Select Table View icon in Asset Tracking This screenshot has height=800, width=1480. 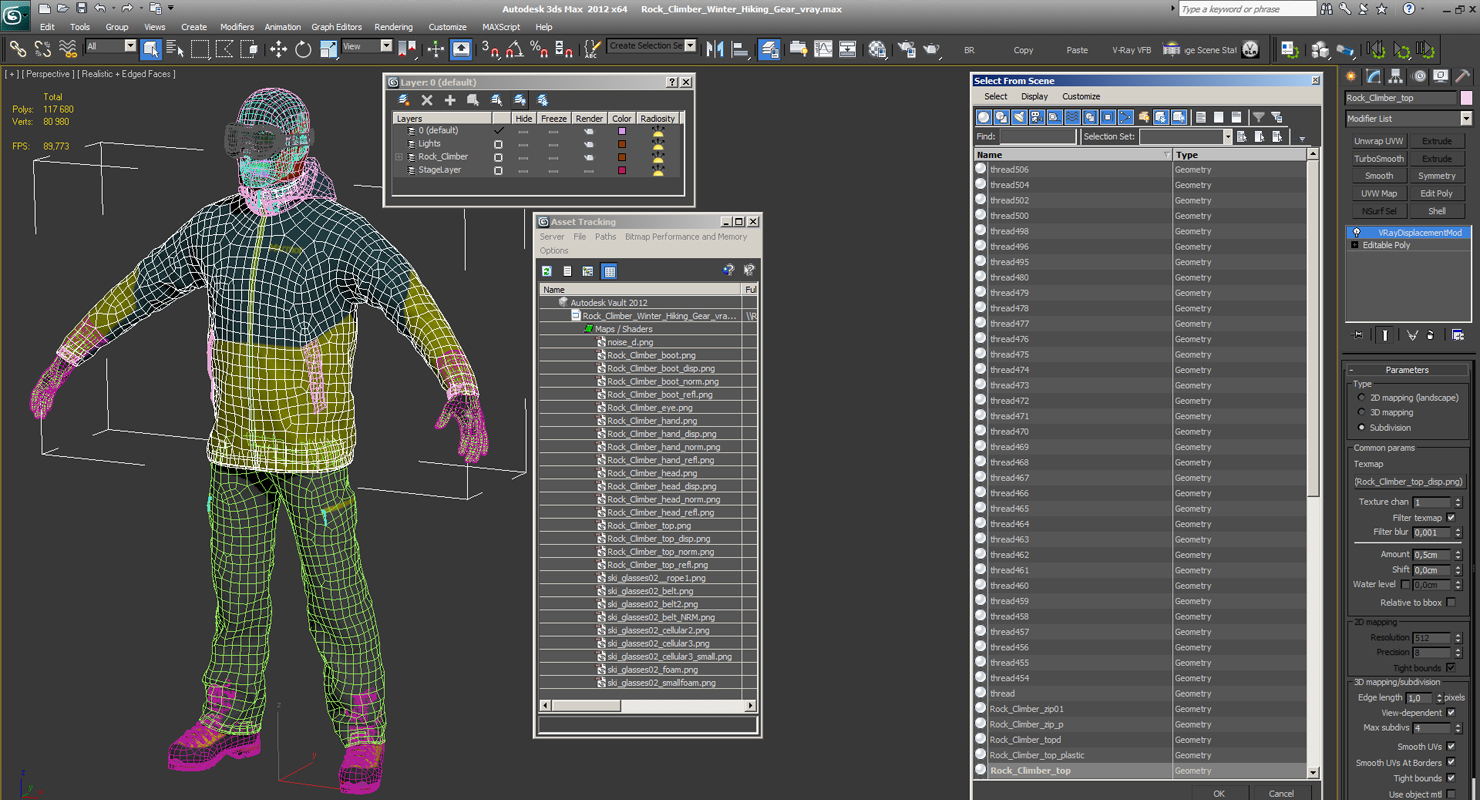(x=609, y=271)
